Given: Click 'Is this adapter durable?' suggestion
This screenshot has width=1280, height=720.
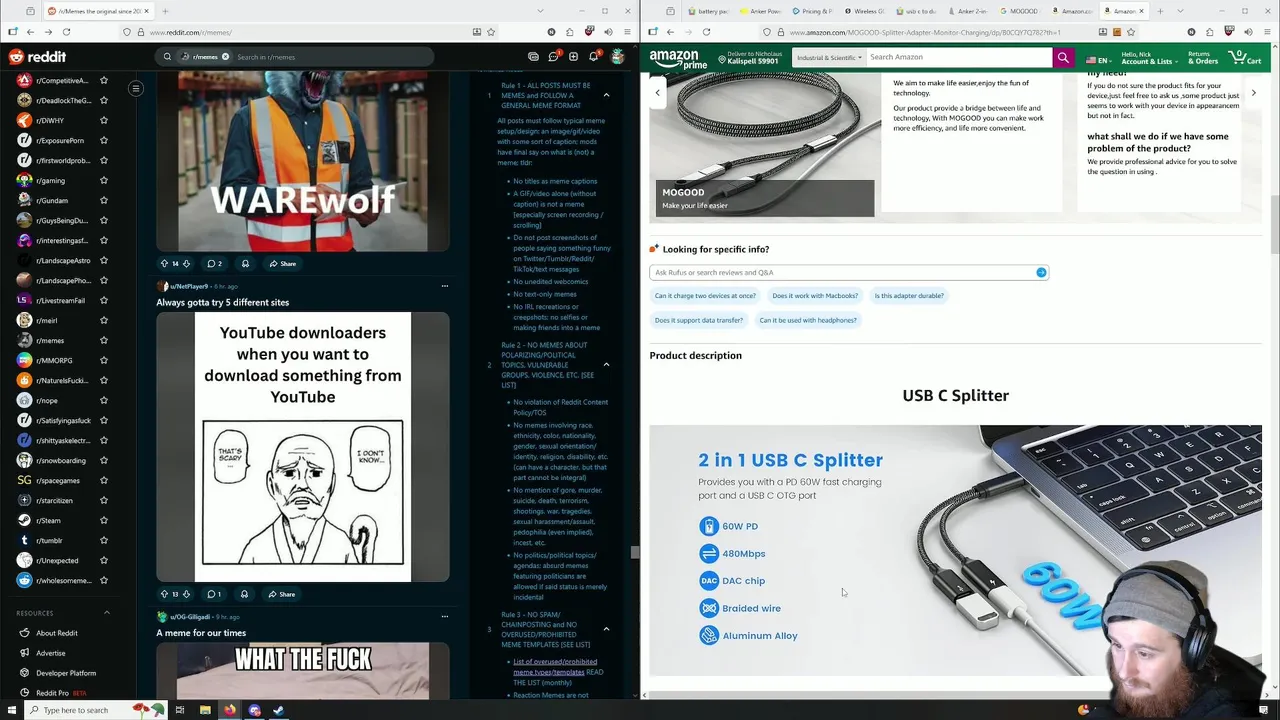Looking at the screenshot, I should pos(909,296).
